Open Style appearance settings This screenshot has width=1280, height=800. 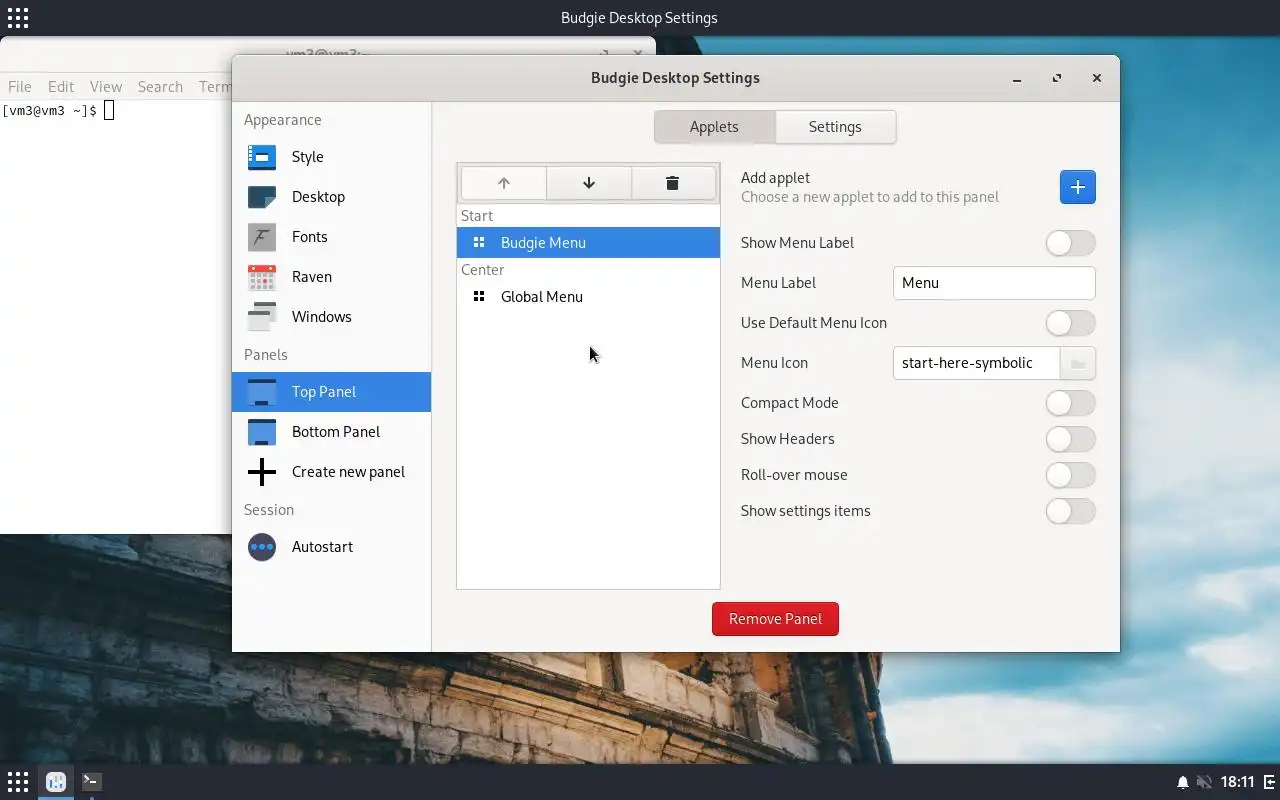coord(331,157)
